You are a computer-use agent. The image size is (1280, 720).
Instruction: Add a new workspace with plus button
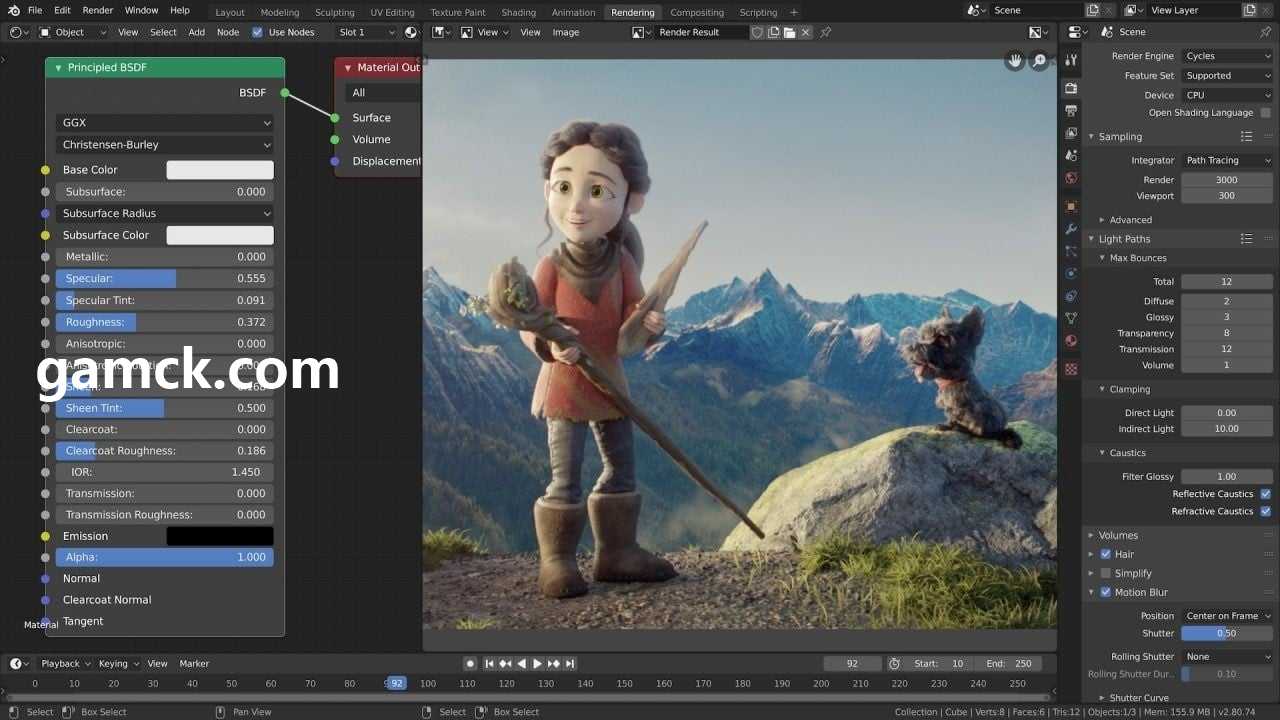(x=794, y=12)
